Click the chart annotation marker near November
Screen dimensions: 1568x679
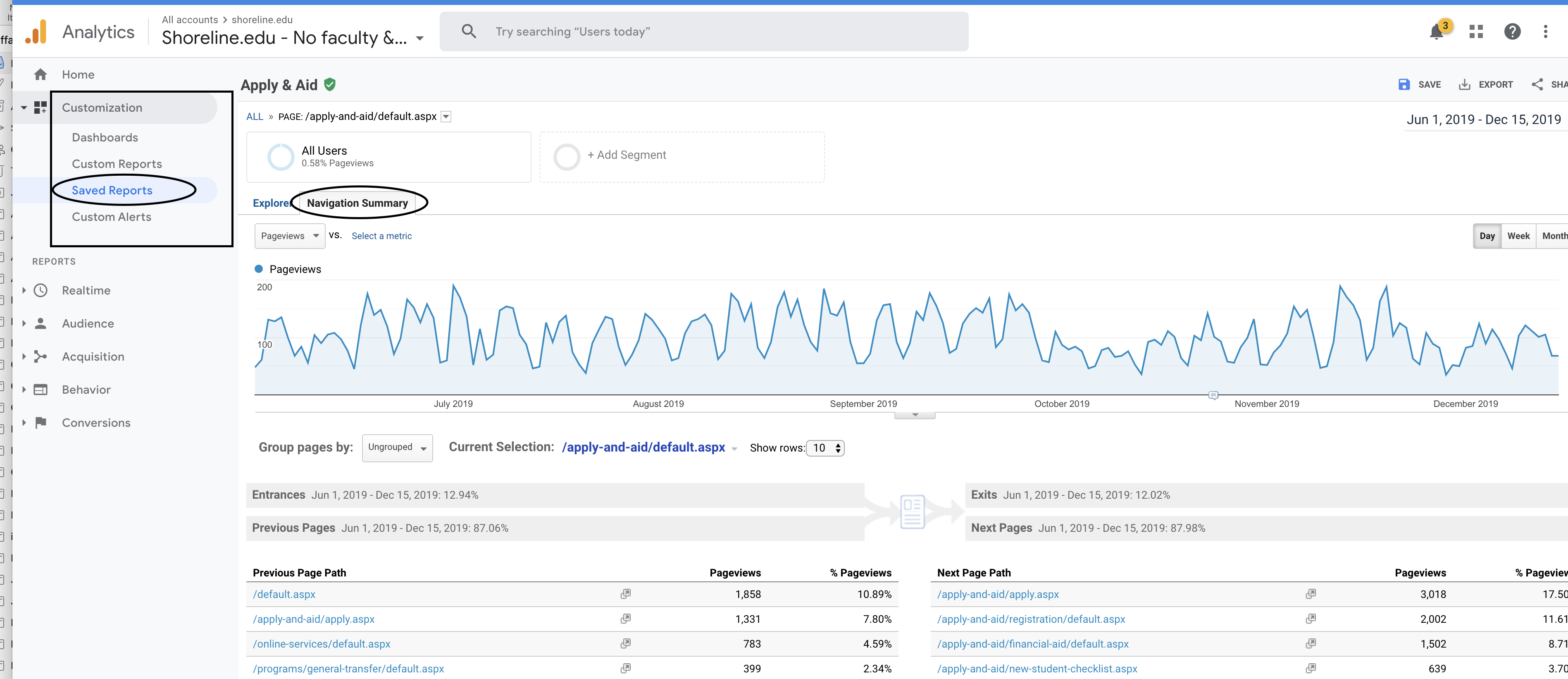click(x=1213, y=396)
